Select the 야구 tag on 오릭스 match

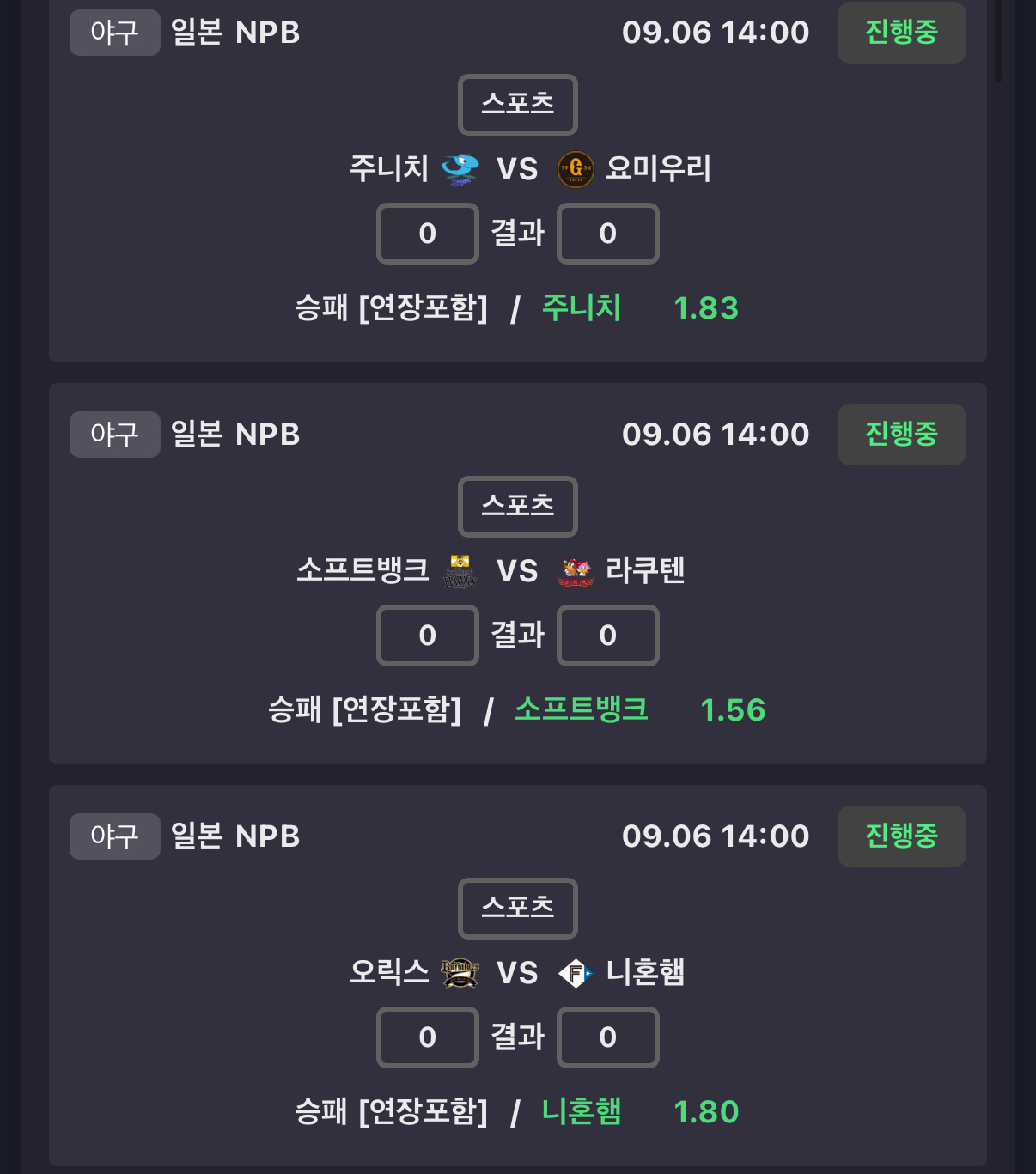click(x=115, y=836)
